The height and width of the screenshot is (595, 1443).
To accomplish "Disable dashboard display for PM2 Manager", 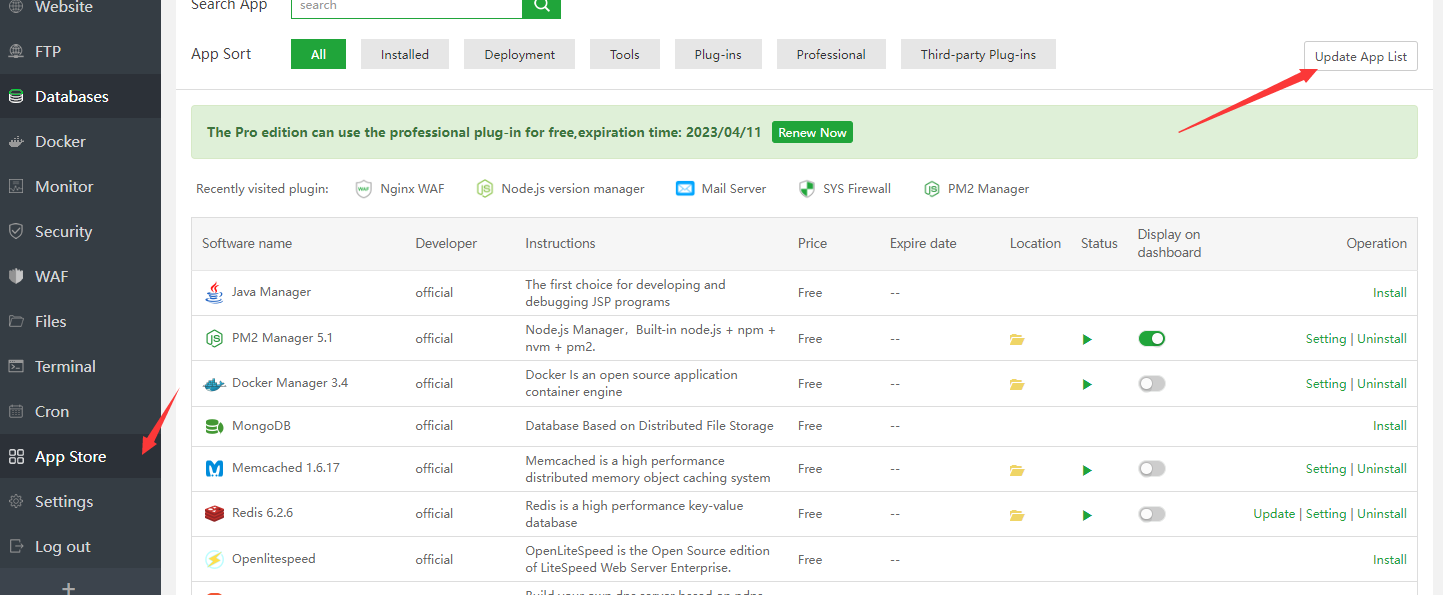I will coord(1151,338).
